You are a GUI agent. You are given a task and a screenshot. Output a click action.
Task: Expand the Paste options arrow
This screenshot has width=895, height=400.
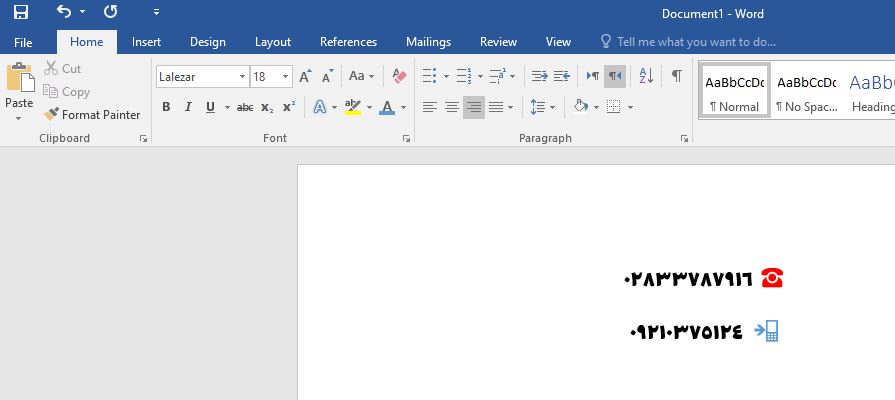19,119
